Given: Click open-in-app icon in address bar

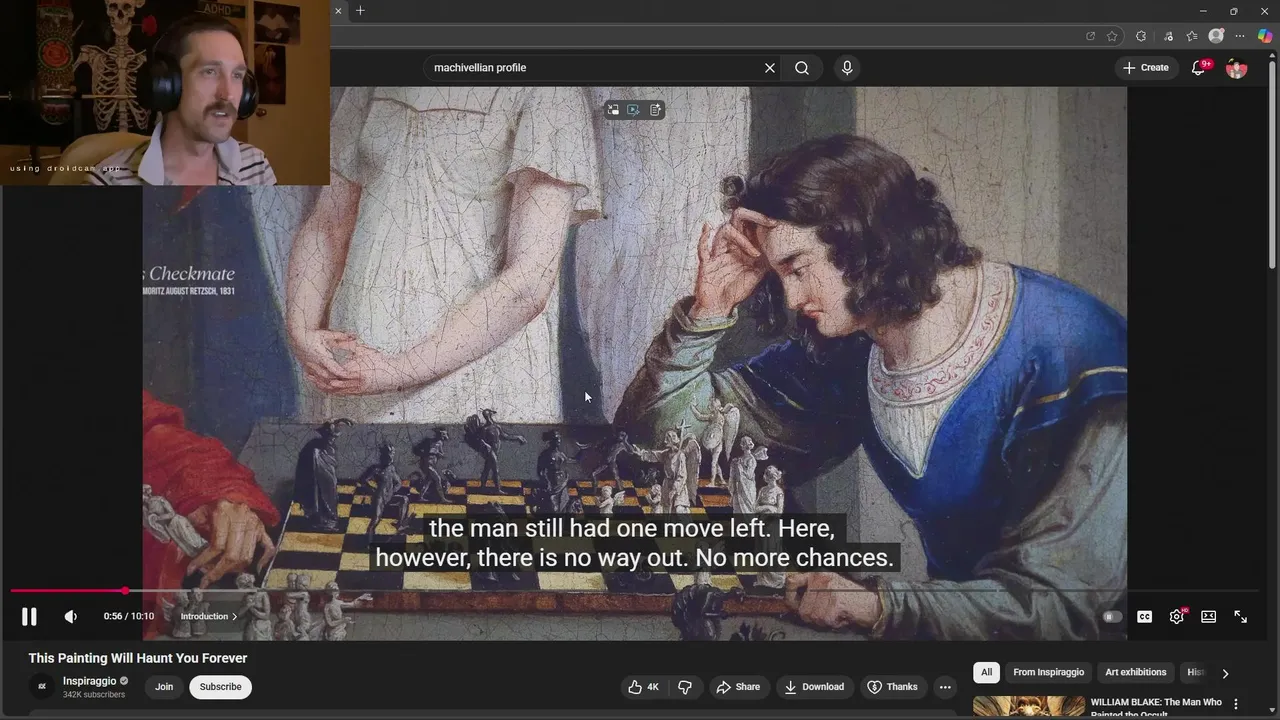Looking at the screenshot, I should pyautogui.click(x=1090, y=36).
